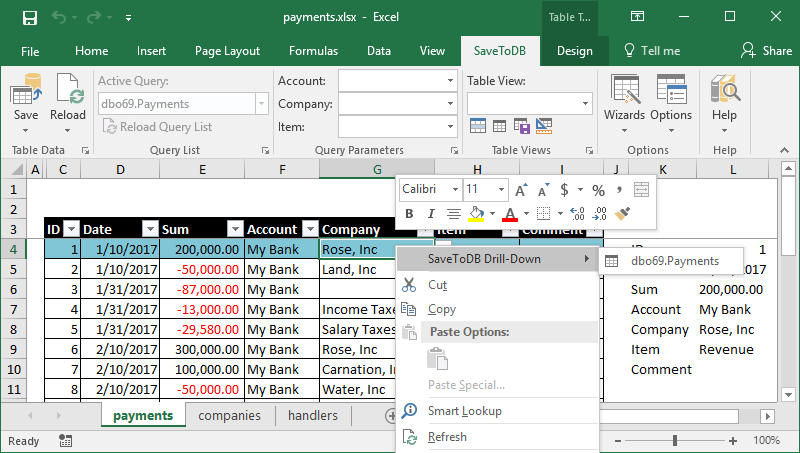Open the ID column filter dropdown
Viewport: 800px width, 453px height.
(72, 229)
